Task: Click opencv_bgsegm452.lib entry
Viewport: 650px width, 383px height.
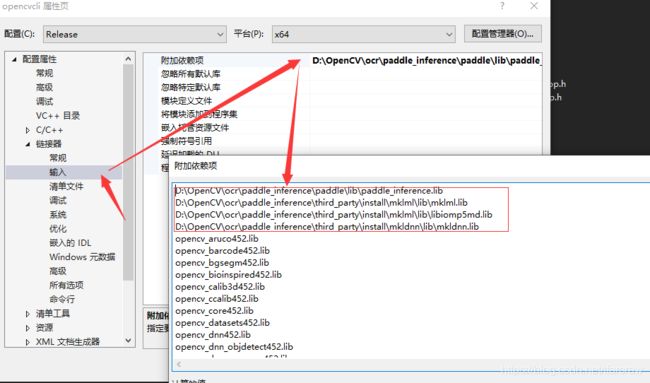Action: [222, 263]
